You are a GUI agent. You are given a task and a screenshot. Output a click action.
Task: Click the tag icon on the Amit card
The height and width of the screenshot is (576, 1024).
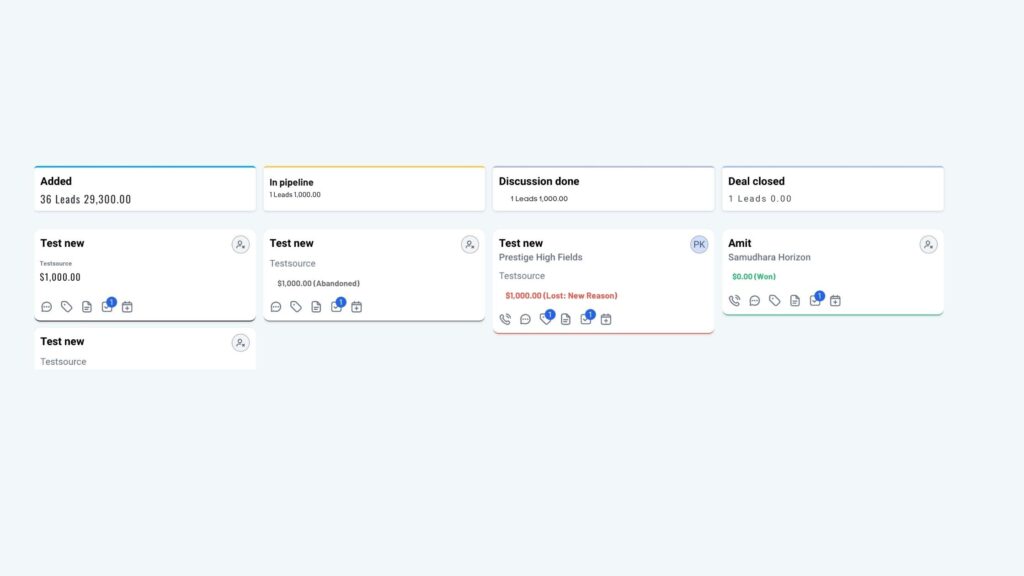coord(773,300)
